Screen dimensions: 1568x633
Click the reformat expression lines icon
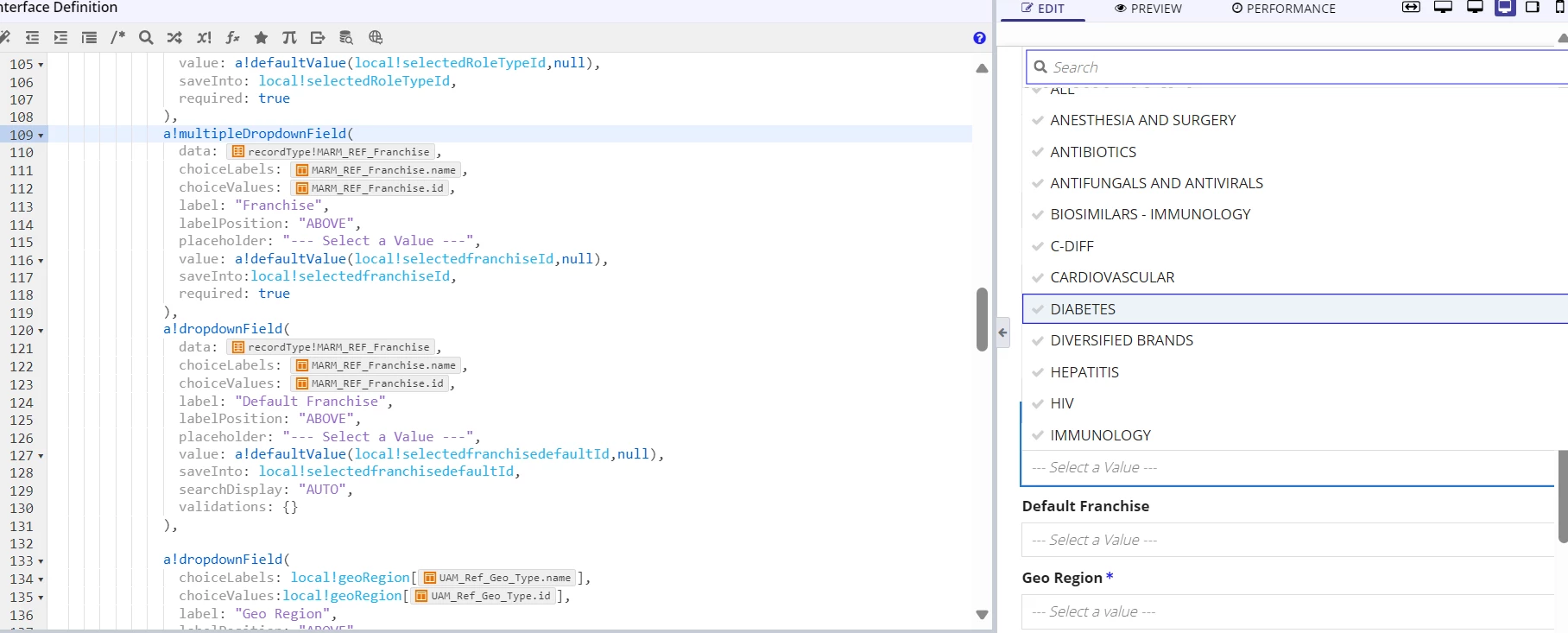click(89, 37)
